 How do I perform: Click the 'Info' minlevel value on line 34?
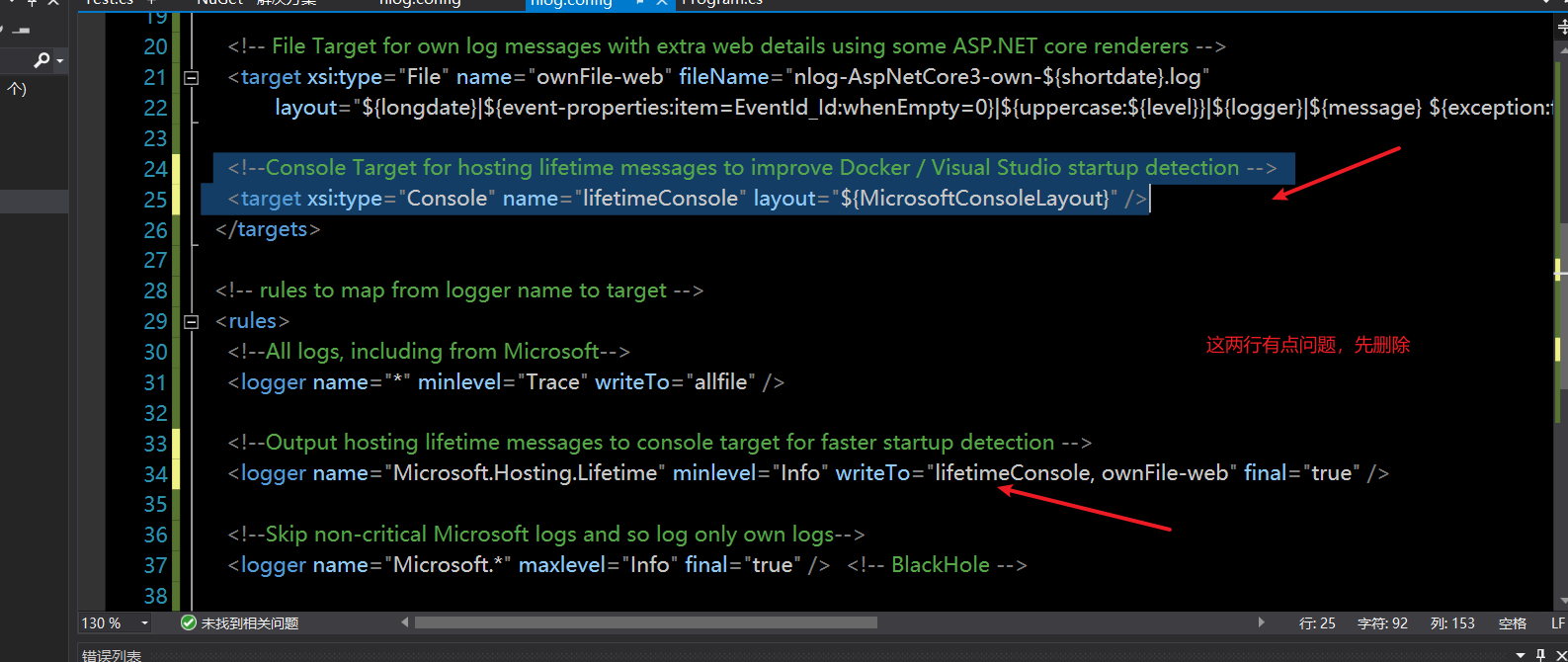tap(800, 473)
